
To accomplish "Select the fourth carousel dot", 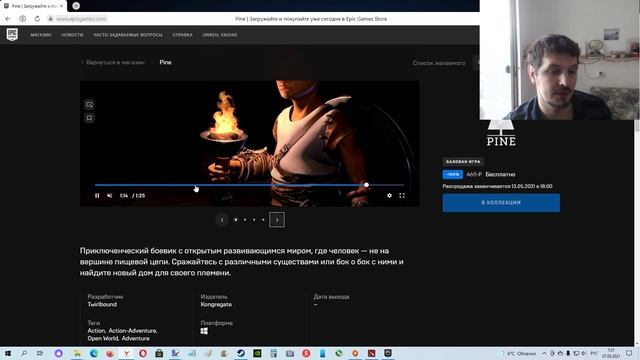I will click(x=263, y=220).
